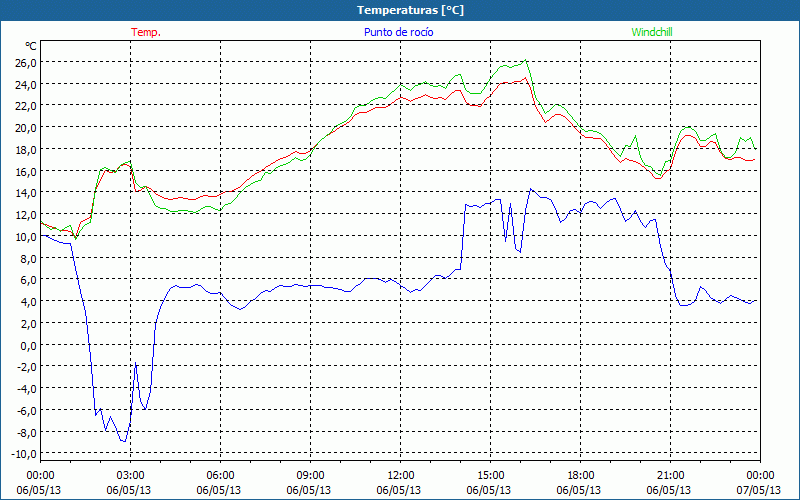
Task: Click the 26,0 y-axis value
Action: (27, 63)
